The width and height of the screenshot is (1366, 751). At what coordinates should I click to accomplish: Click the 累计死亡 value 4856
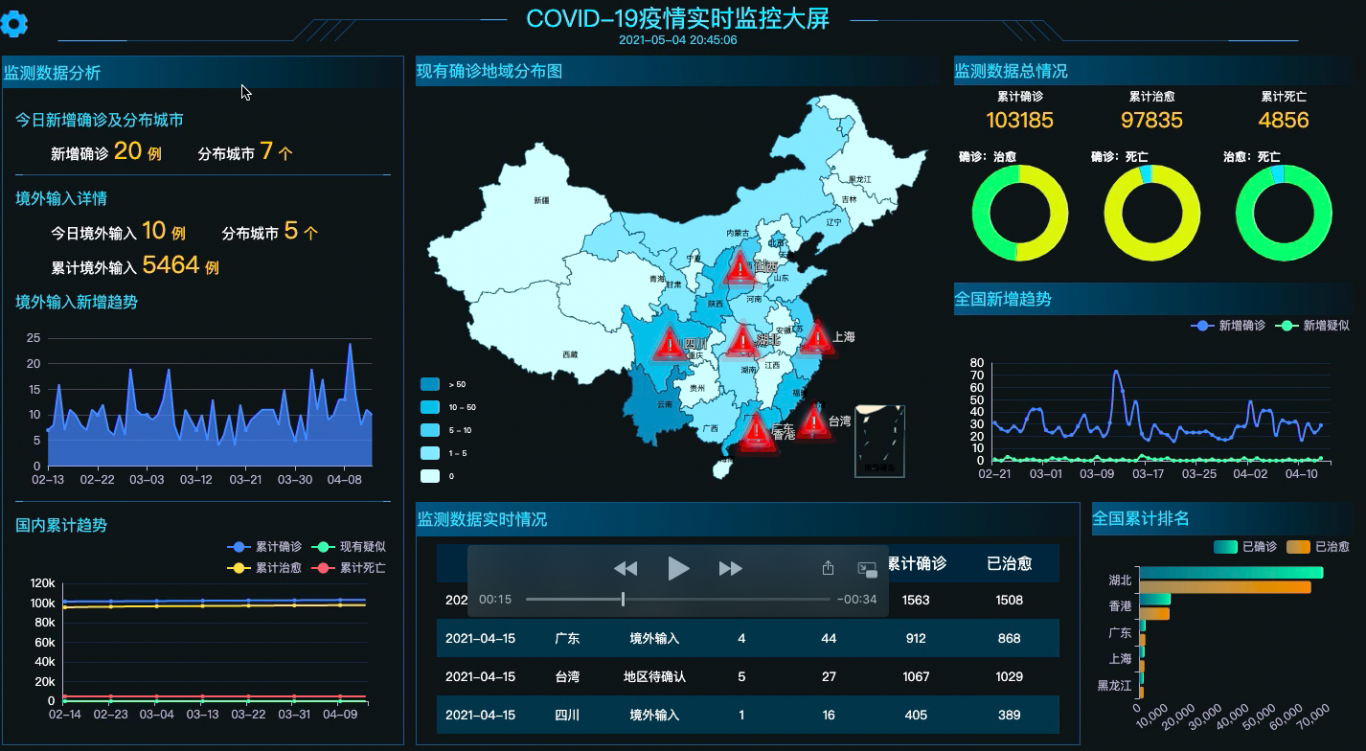(1283, 120)
